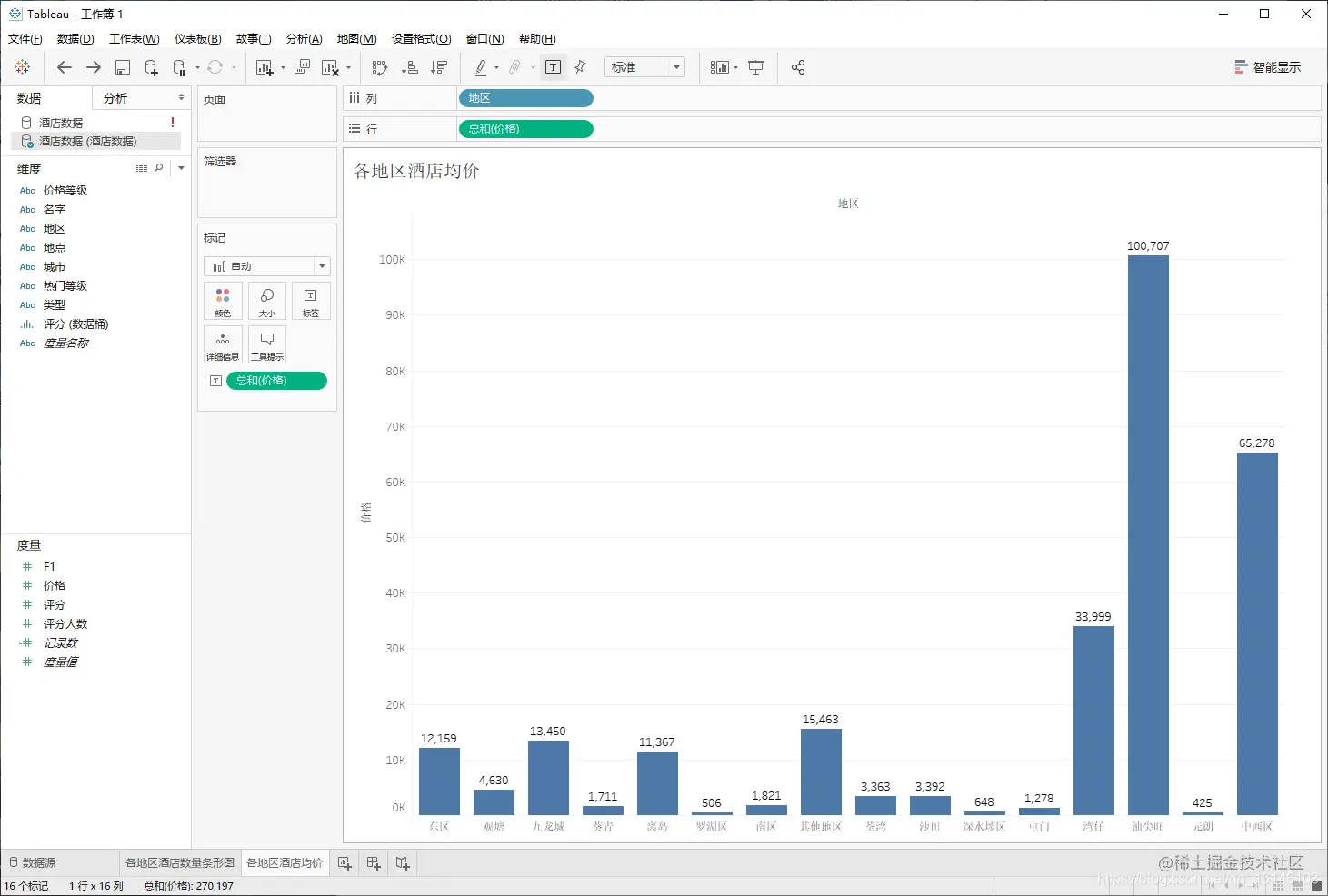Screen dimensions: 1328x896
Task: Search fields magnifier icon
Action: [159, 168]
